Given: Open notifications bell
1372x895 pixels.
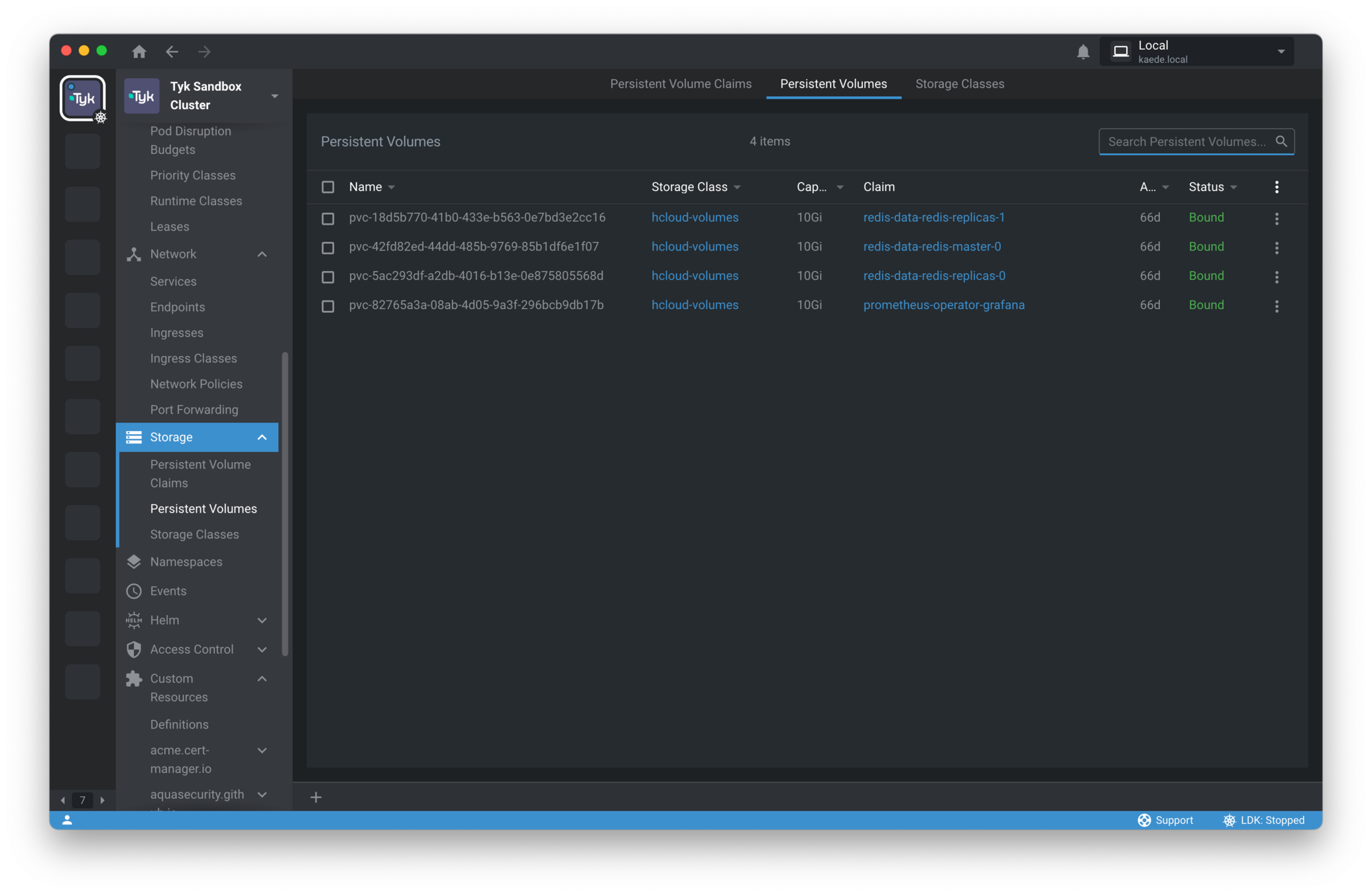Looking at the screenshot, I should [1082, 52].
